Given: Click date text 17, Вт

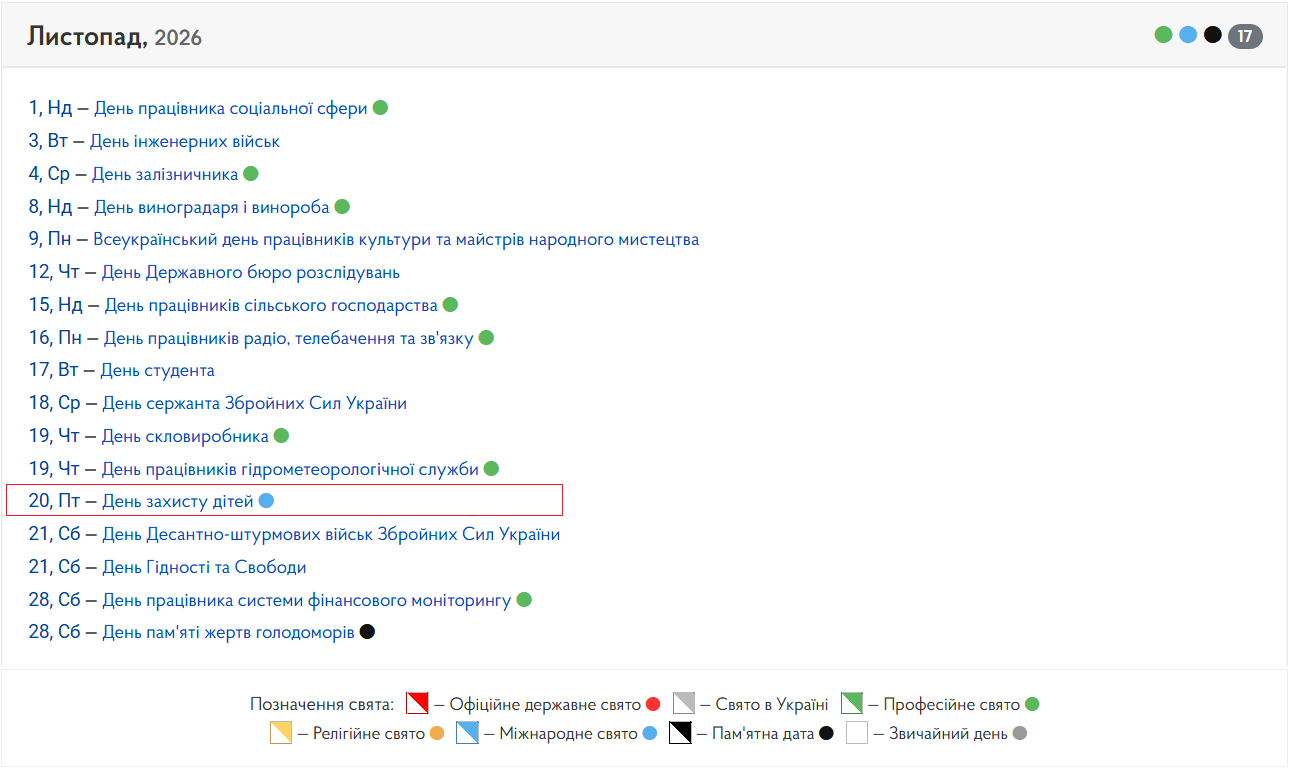Looking at the screenshot, I should (x=53, y=370).
